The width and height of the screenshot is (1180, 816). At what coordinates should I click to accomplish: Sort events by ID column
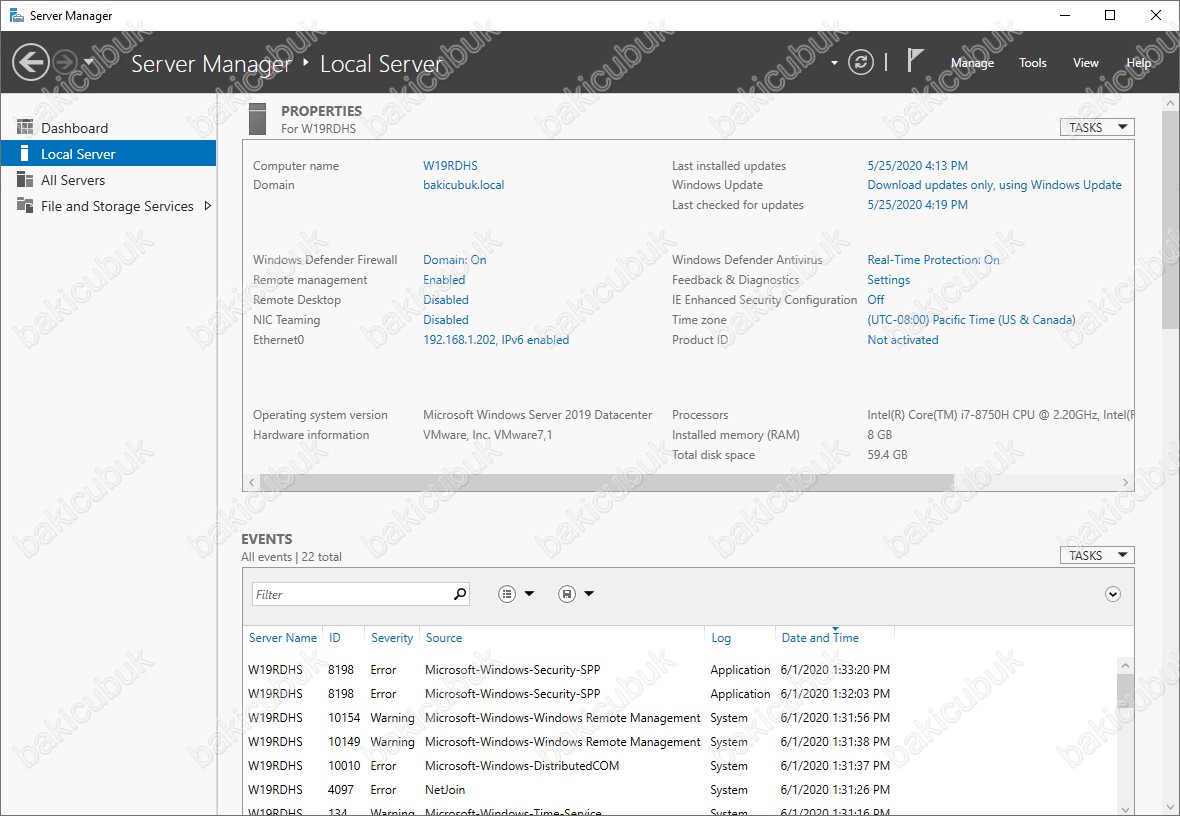(334, 638)
